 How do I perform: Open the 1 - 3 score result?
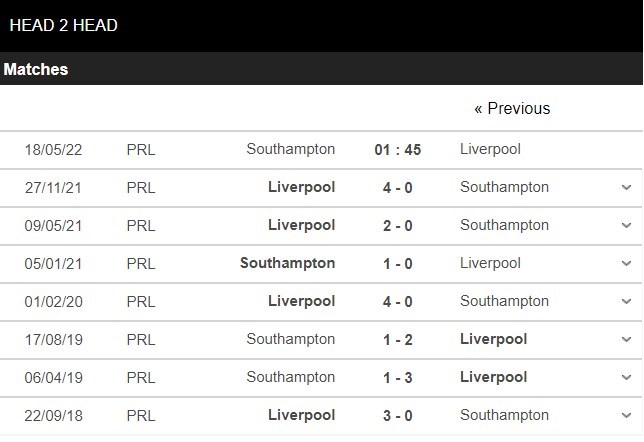tap(397, 377)
